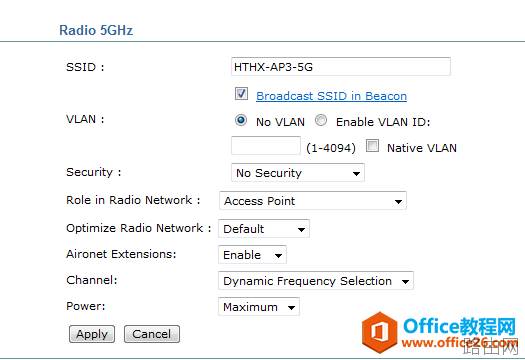The image size is (525, 360).
Task: Click the Apply button
Action: tap(92, 334)
